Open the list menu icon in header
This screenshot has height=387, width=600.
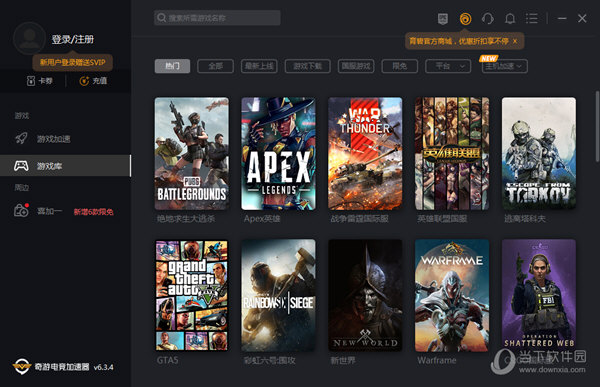(532, 18)
